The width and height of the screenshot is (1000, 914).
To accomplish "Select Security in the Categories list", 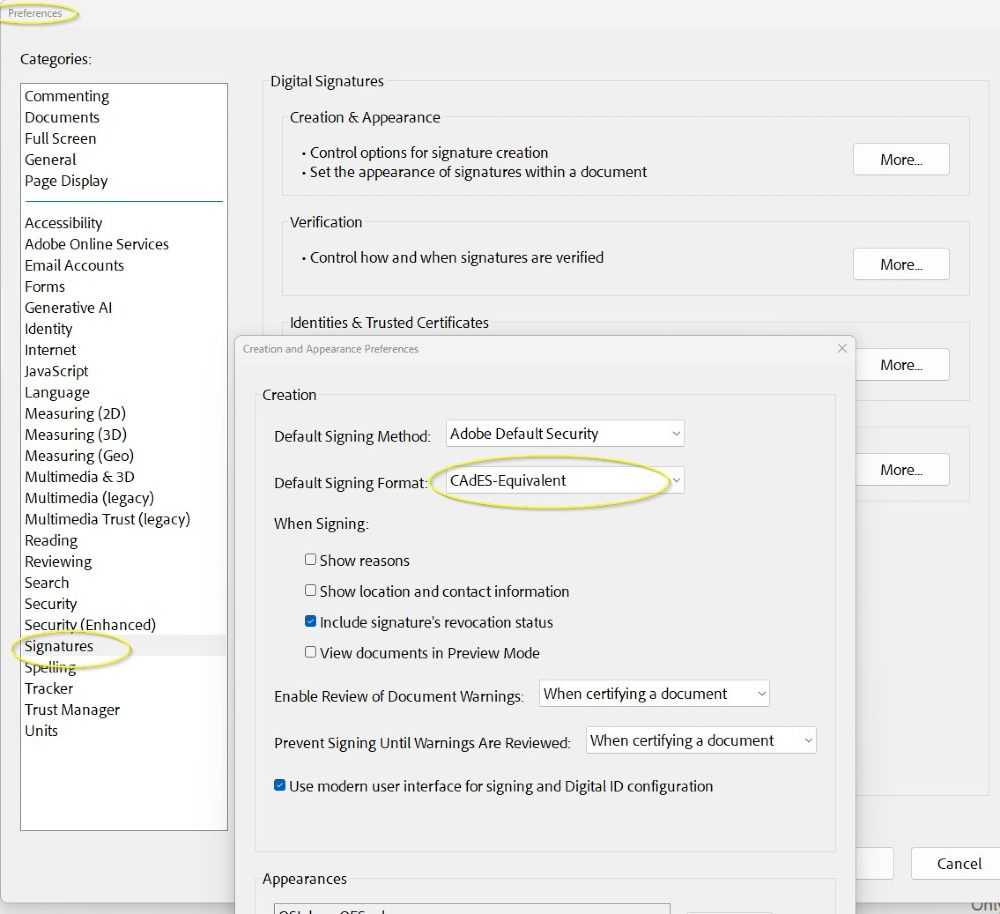I will tap(50, 604).
